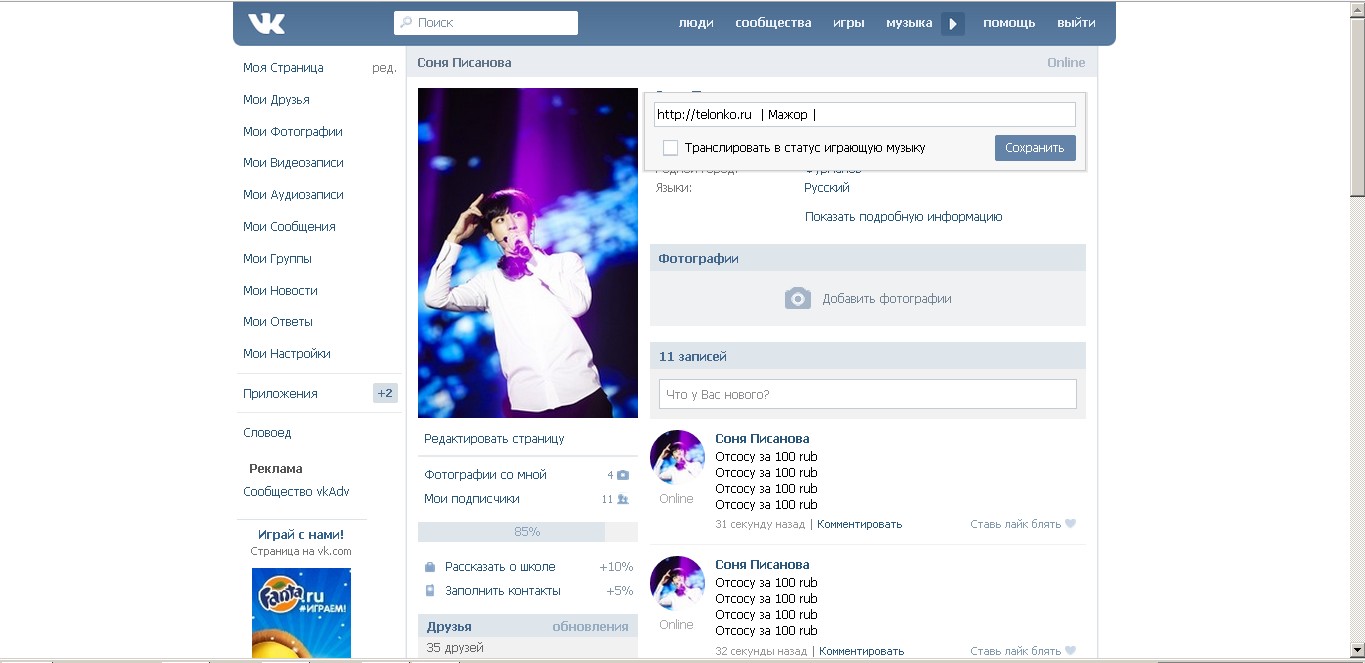Open Редактировать страницу link
This screenshot has width=1365, height=663.
coord(494,439)
